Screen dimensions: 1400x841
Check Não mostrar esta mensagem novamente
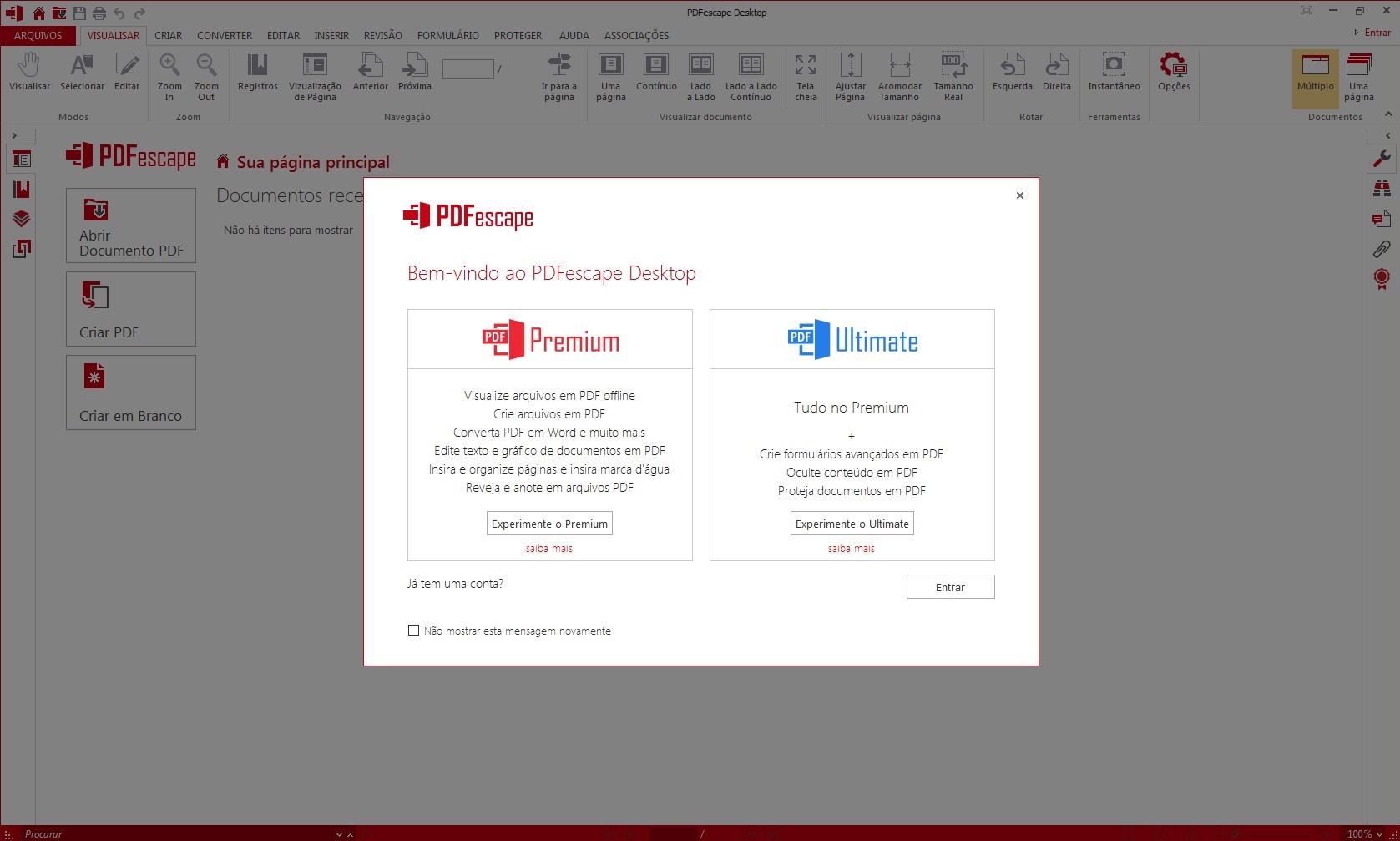point(413,631)
